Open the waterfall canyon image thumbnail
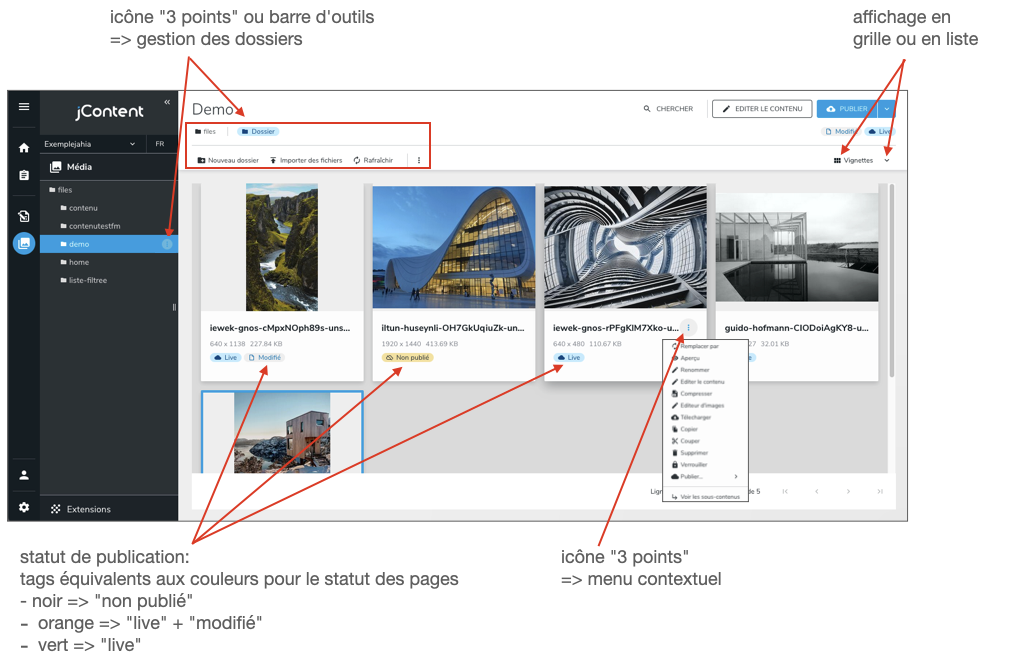1021x659 pixels. 281,247
